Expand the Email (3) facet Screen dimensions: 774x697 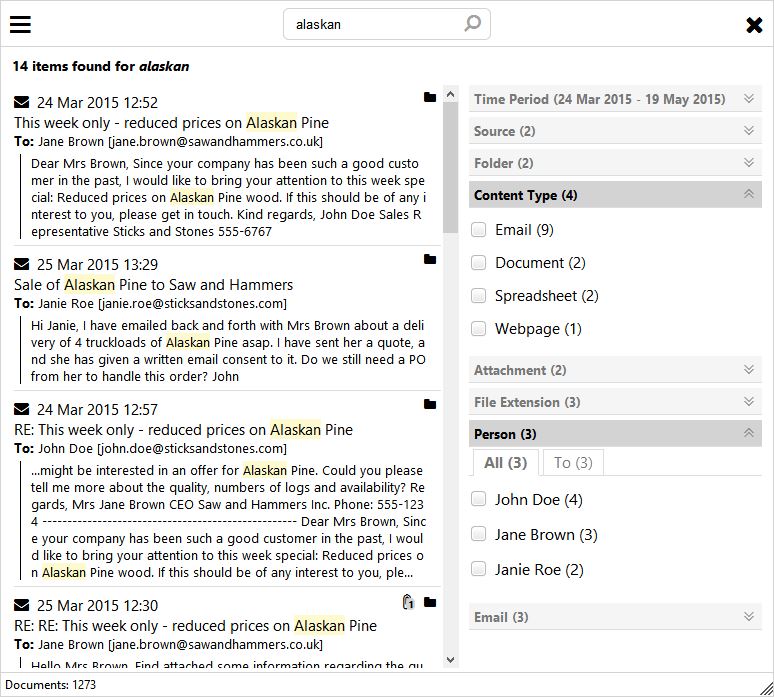pyautogui.click(x=615, y=617)
